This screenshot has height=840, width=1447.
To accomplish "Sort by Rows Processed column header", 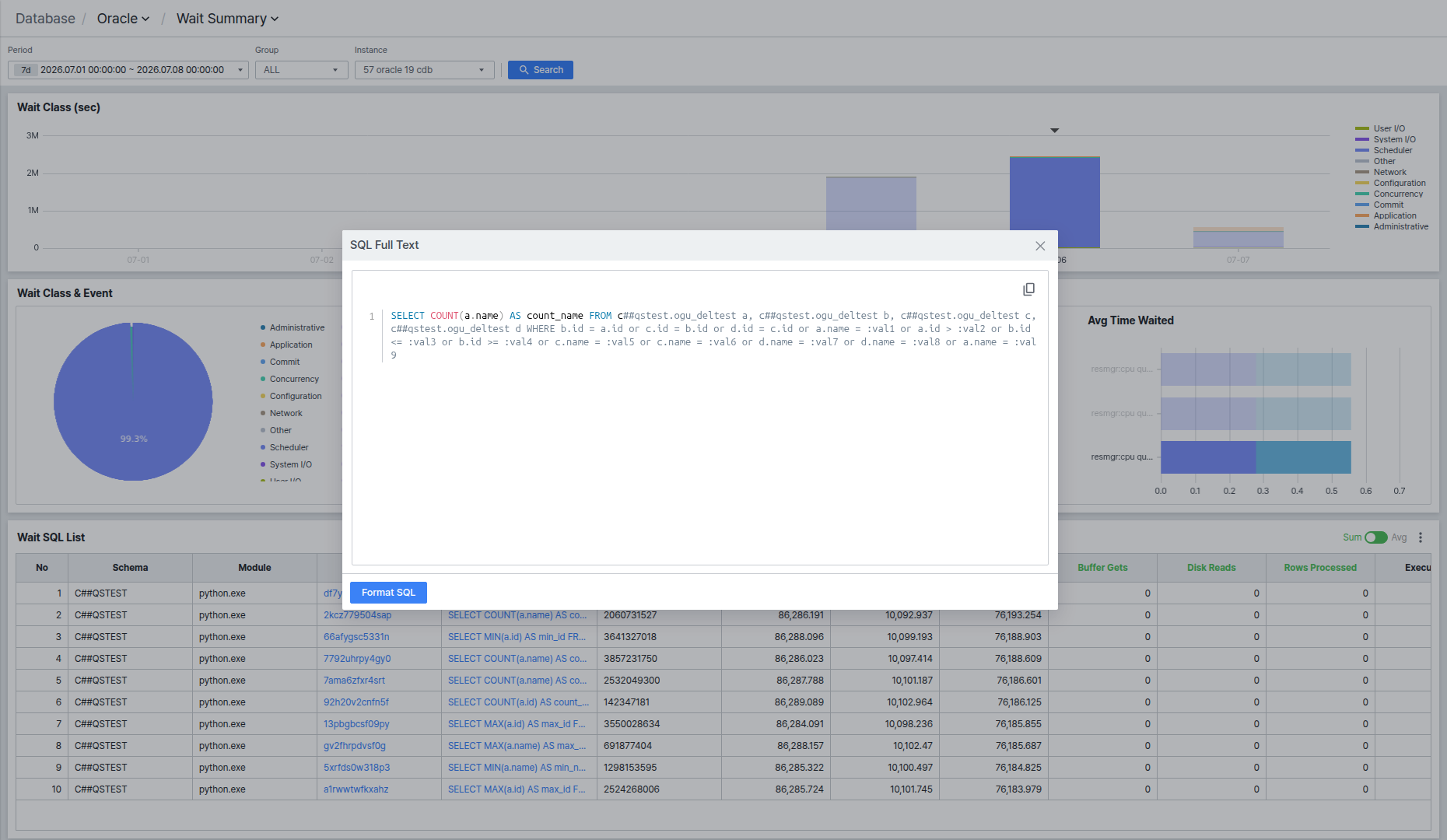I will tap(1320, 568).
